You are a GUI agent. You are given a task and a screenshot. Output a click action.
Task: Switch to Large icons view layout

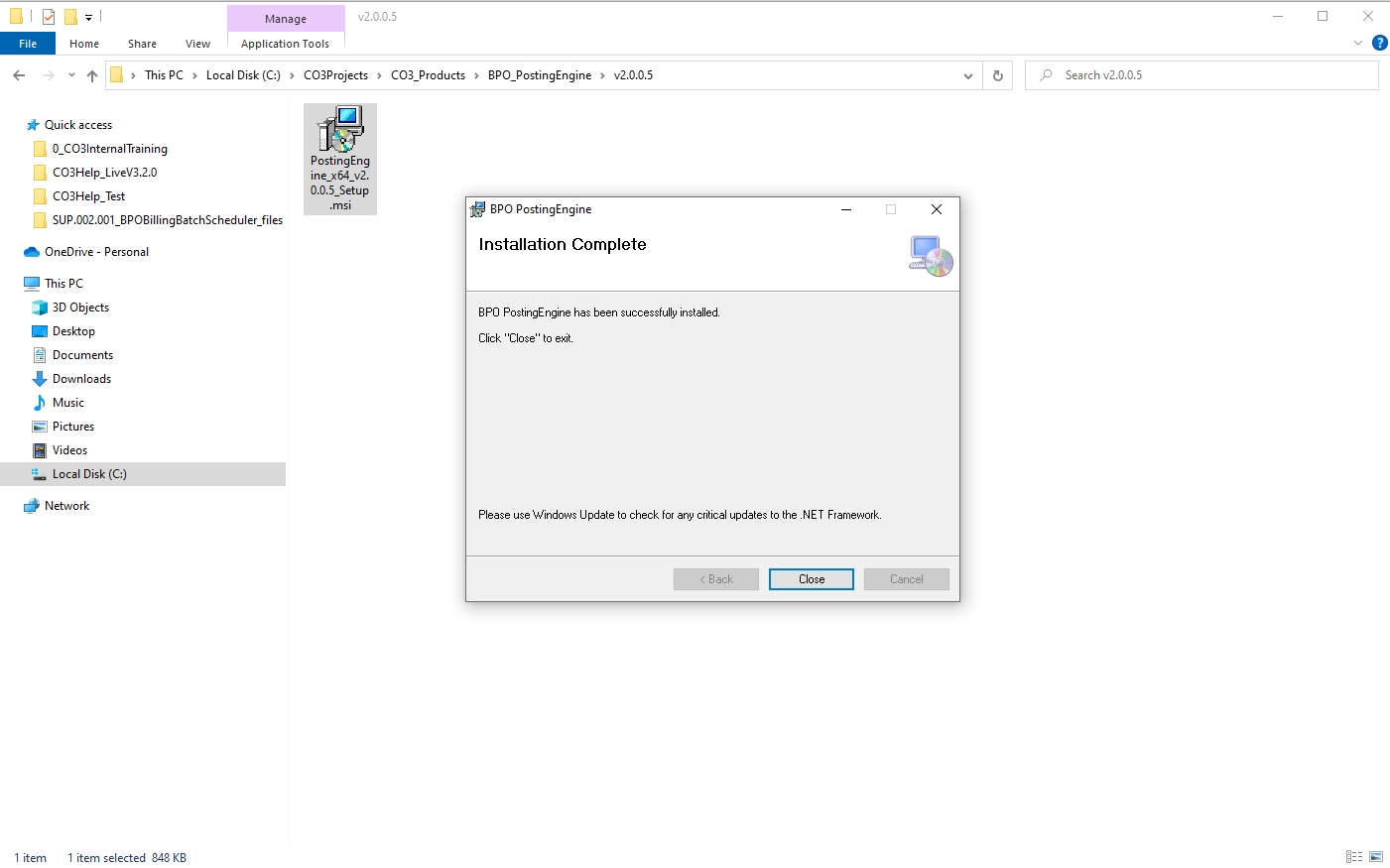1376,857
